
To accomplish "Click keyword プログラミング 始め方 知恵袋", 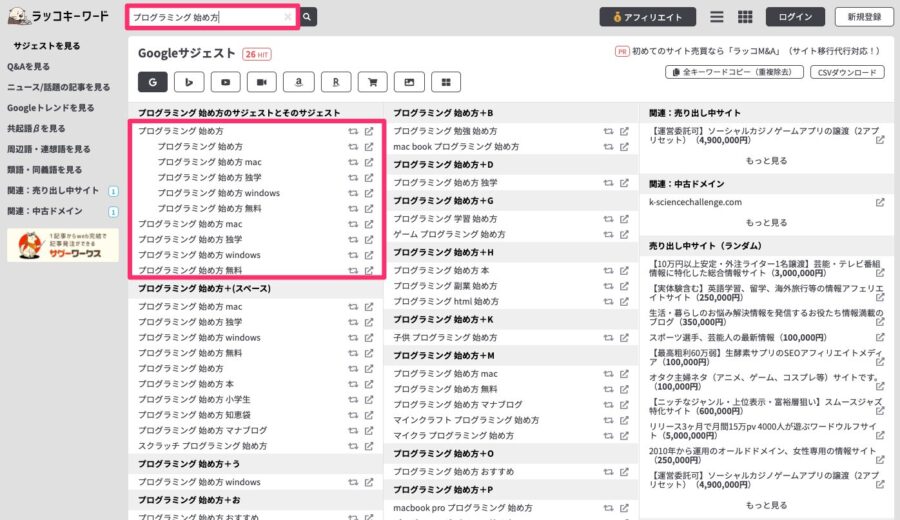I will tap(194, 415).
